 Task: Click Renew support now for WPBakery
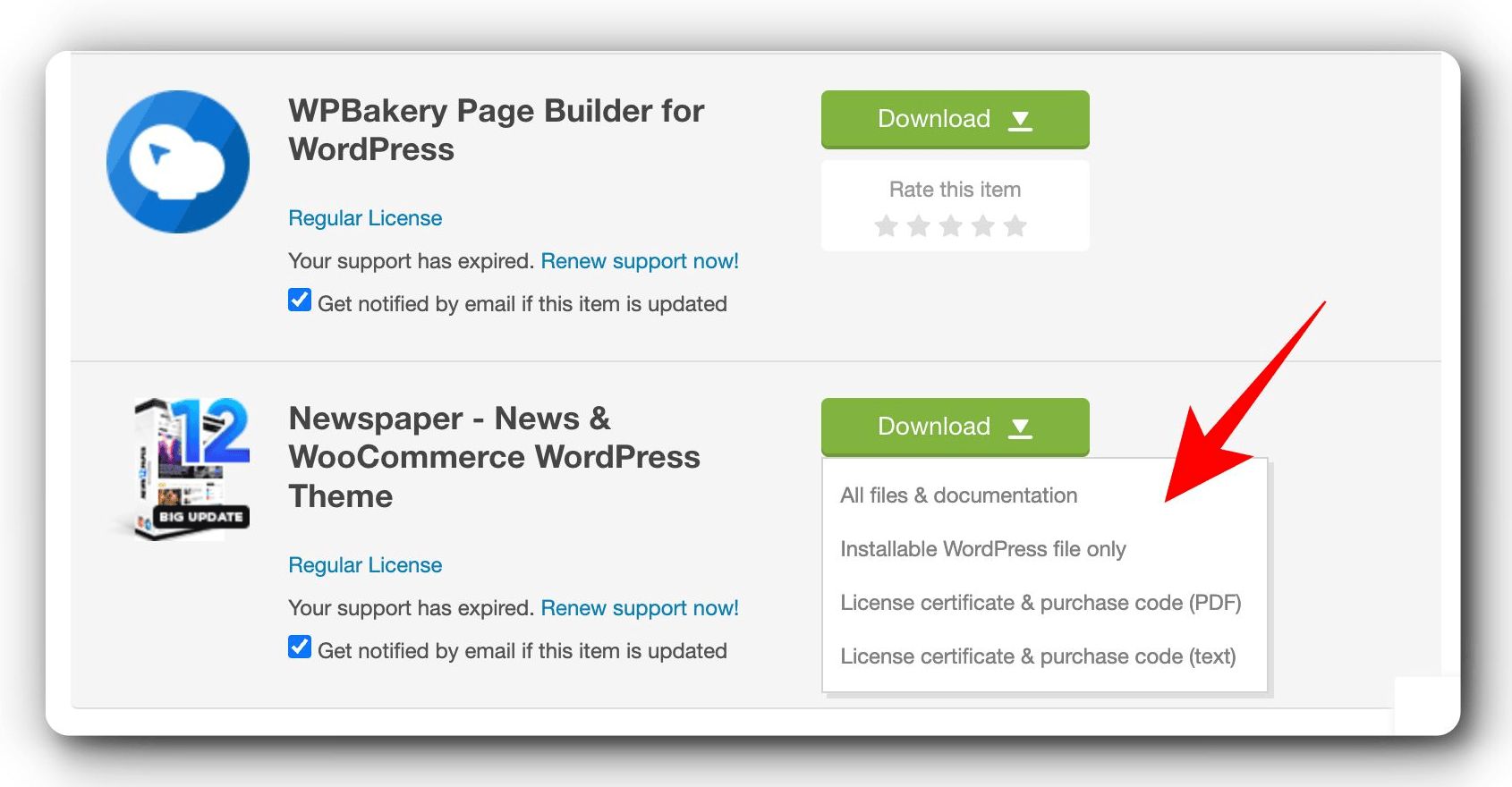coord(640,261)
